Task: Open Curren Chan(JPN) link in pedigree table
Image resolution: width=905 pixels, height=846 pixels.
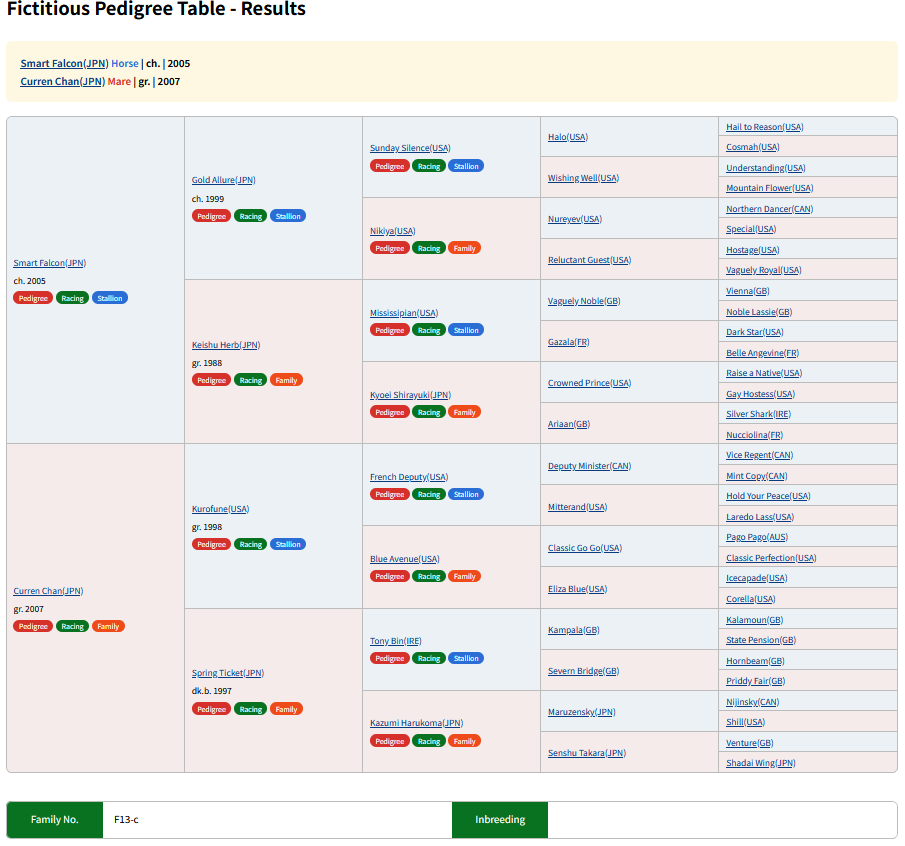Action: pyautogui.click(x=48, y=591)
